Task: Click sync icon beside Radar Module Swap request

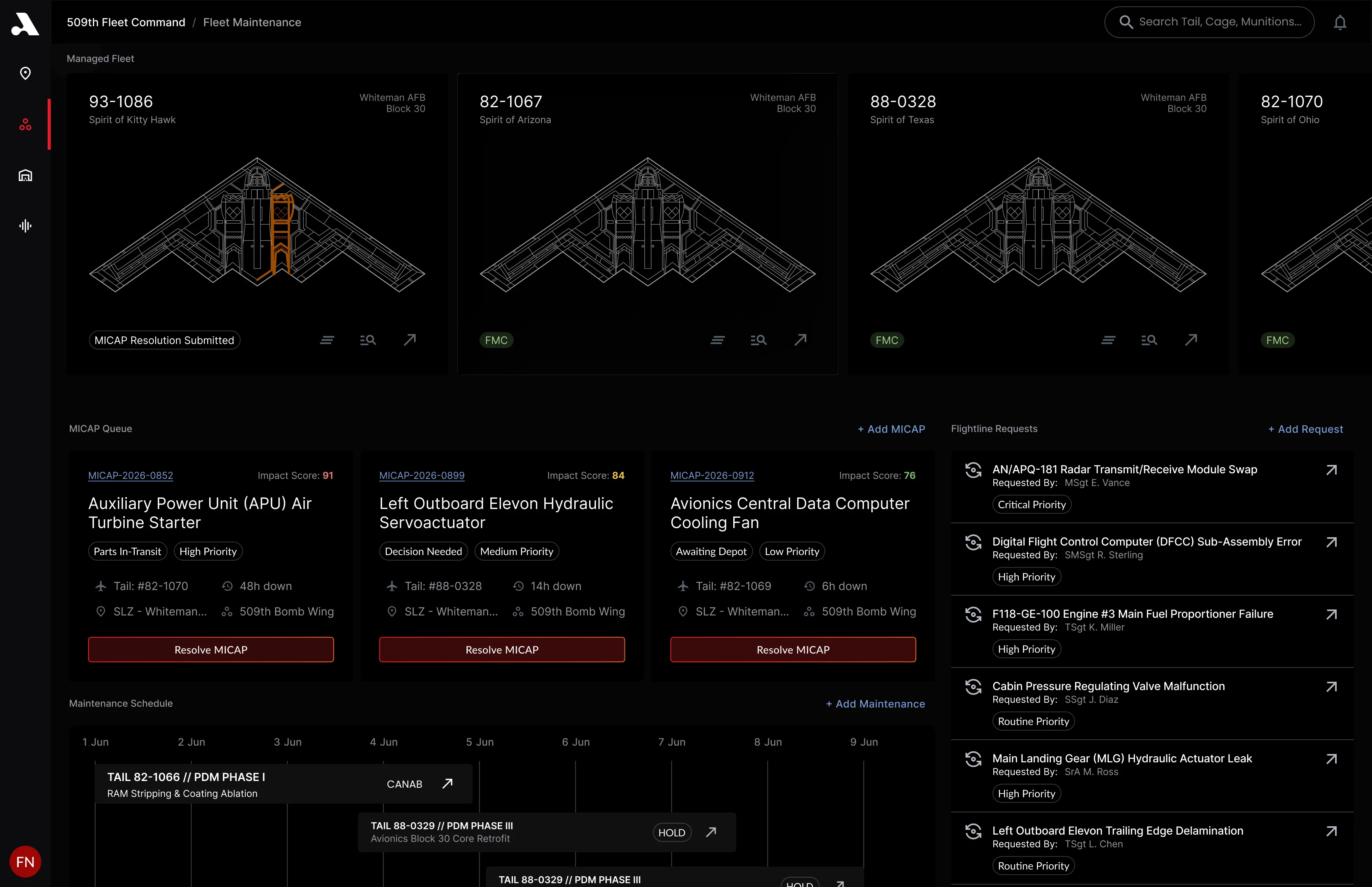Action: point(973,470)
